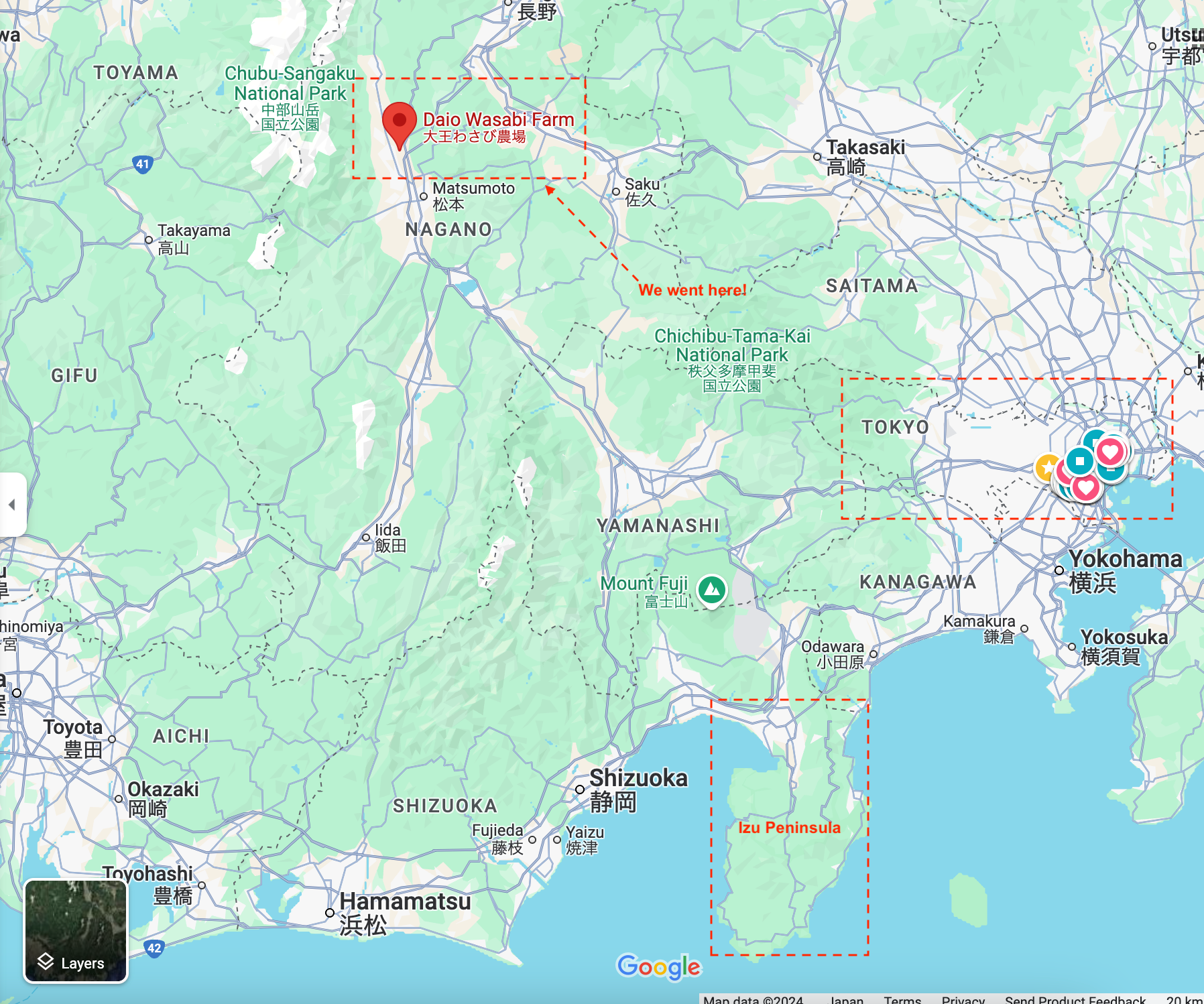Open the yellow star saved-place marker in Tokyo

click(1047, 468)
